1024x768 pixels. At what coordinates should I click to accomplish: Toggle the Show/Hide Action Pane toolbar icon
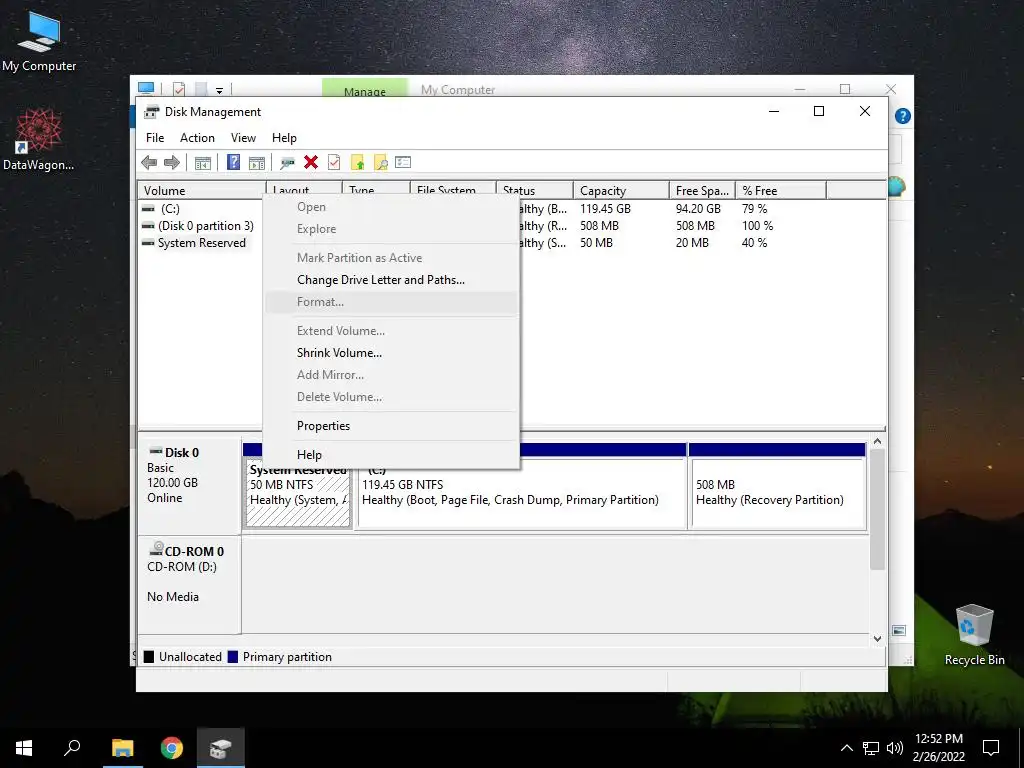257,163
